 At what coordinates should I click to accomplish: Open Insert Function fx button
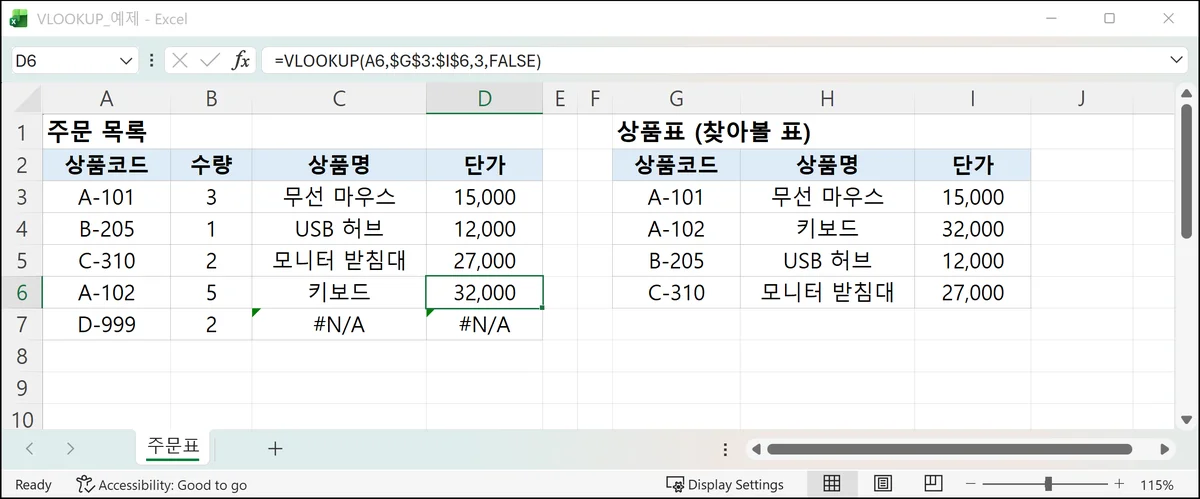(241, 61)
